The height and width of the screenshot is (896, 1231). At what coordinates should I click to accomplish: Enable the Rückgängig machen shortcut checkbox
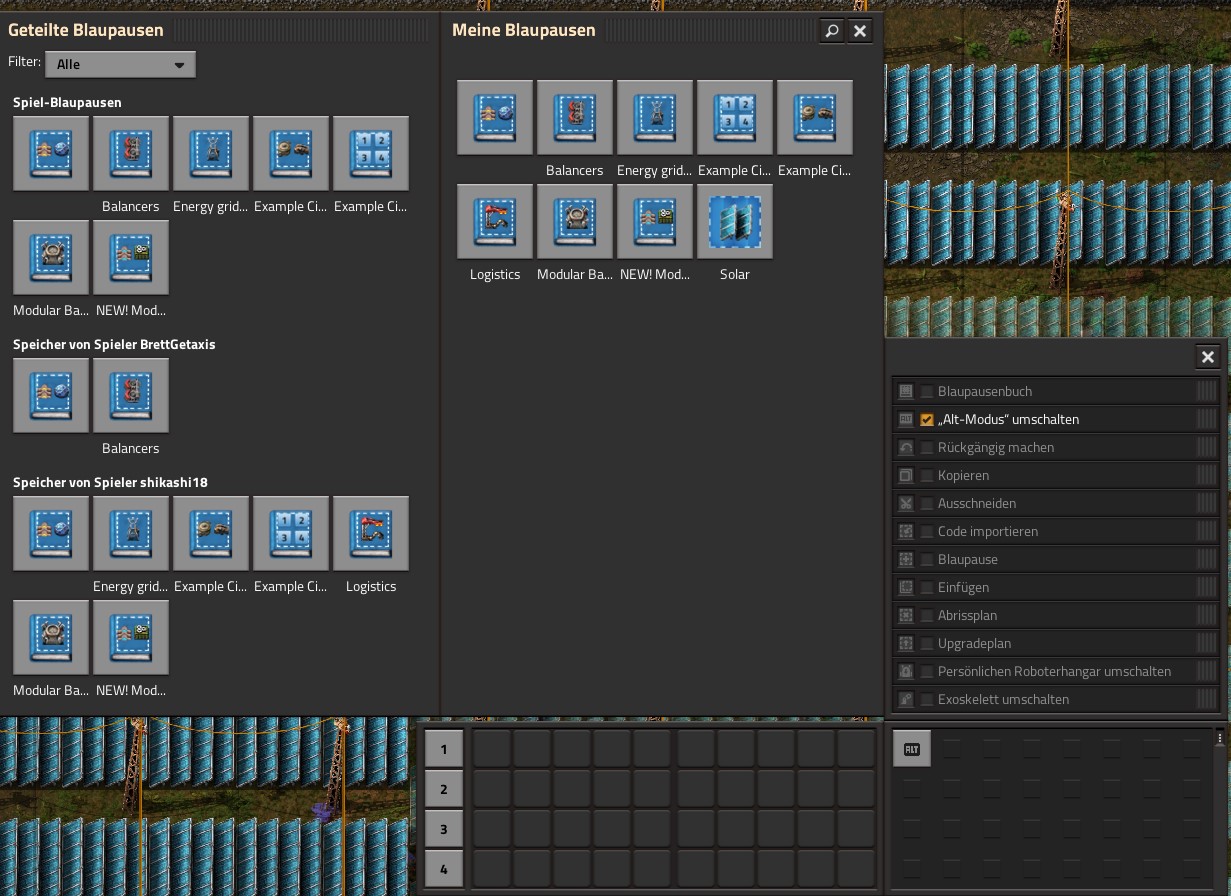coord(927,448)
